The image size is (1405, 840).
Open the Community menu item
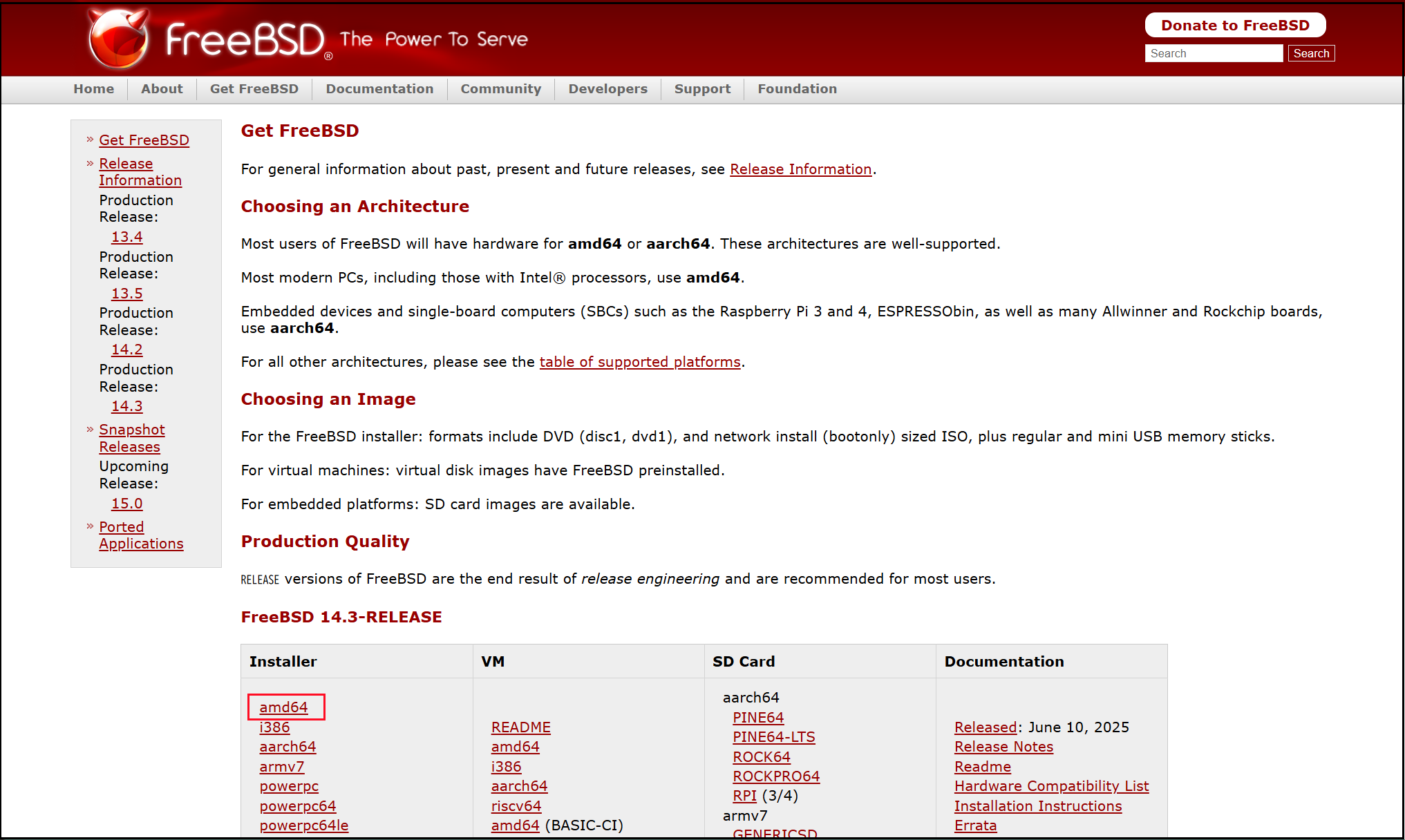pyautogui.click(x=501, y=88)
